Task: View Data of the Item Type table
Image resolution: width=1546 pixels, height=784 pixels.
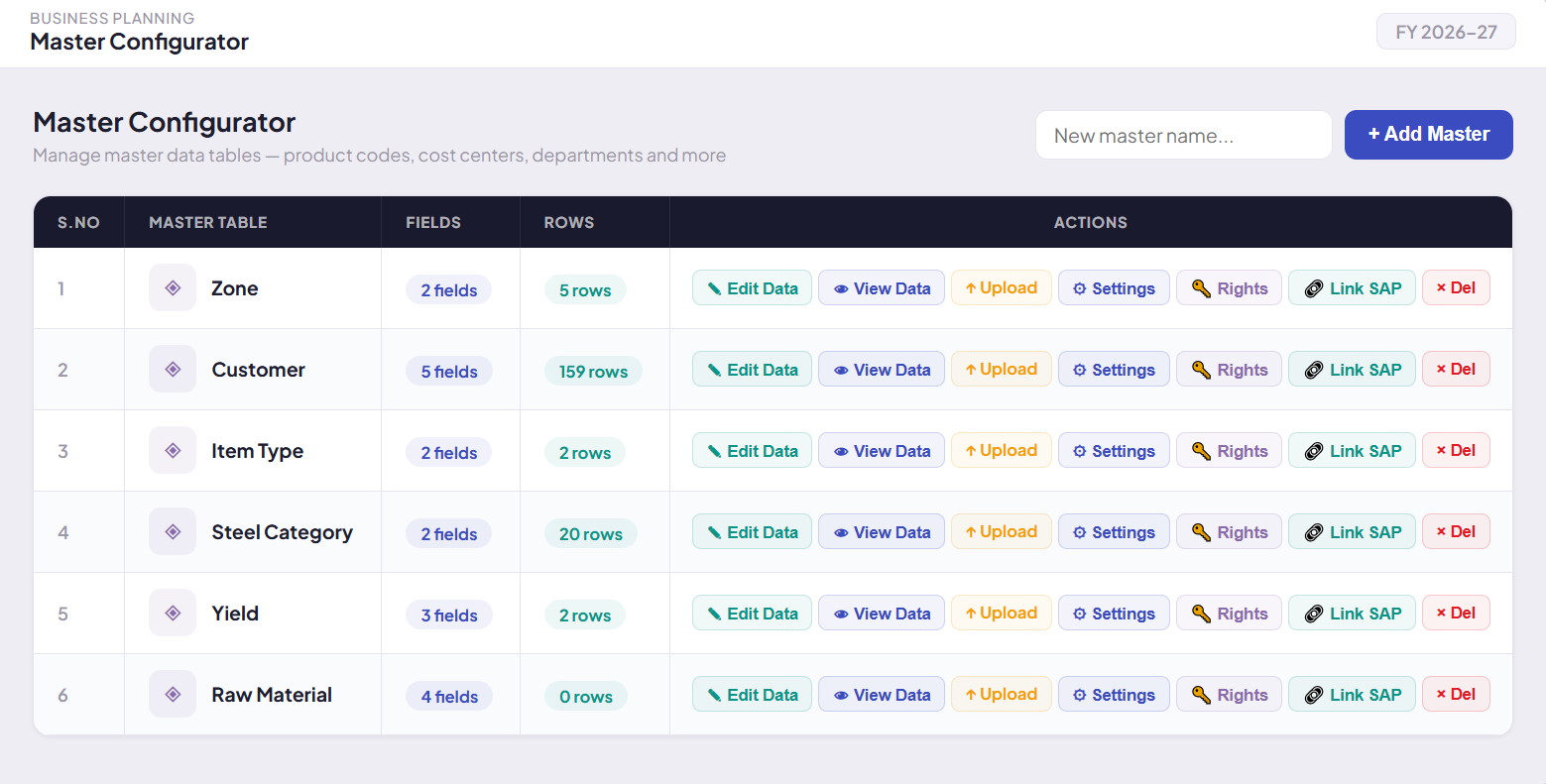Action: (882, 451)
